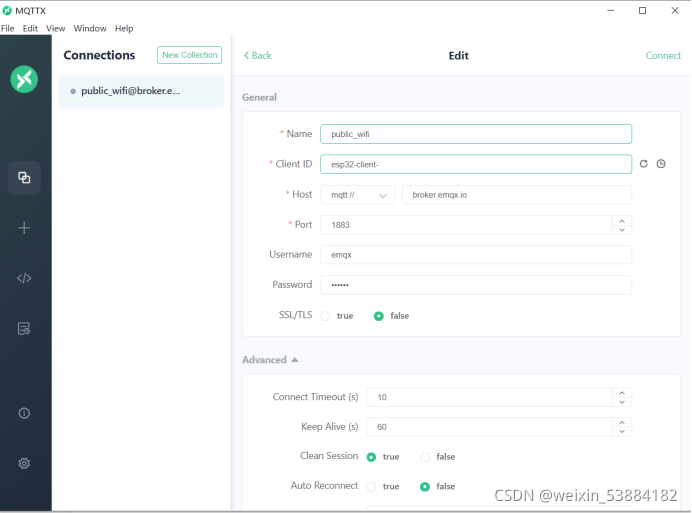Increase the Port value with the up arrow
This screenshot has width=692, height=513.
coord(622,221)
